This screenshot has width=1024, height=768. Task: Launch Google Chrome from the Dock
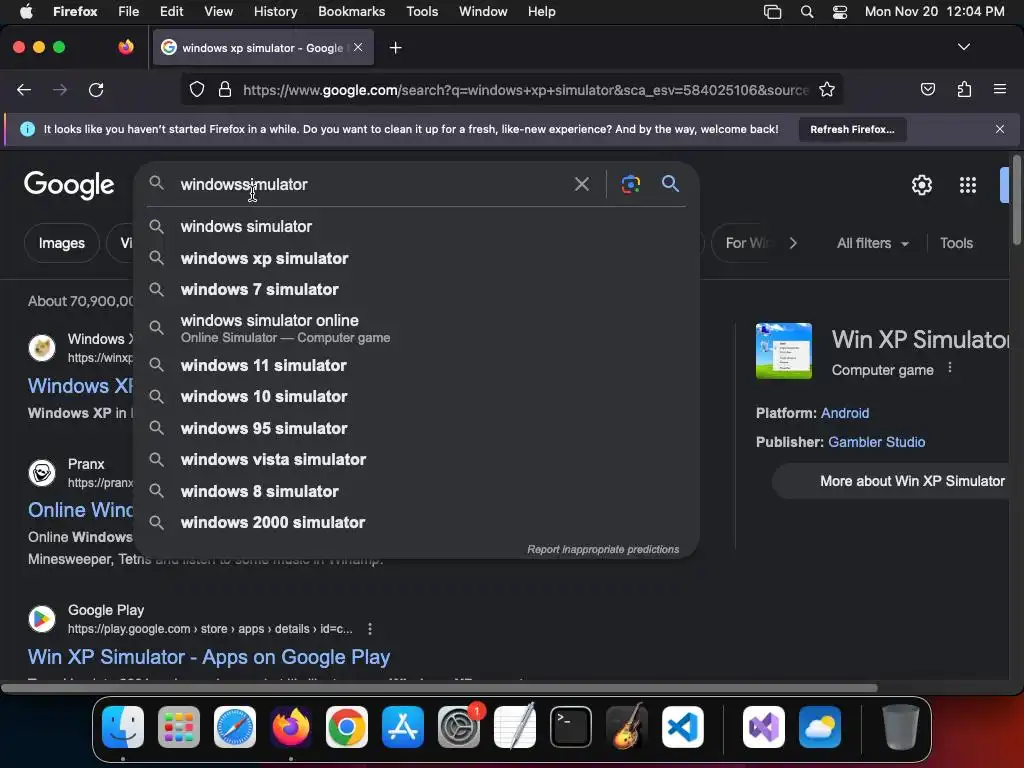pyautogui.click(x=347, y=727)
